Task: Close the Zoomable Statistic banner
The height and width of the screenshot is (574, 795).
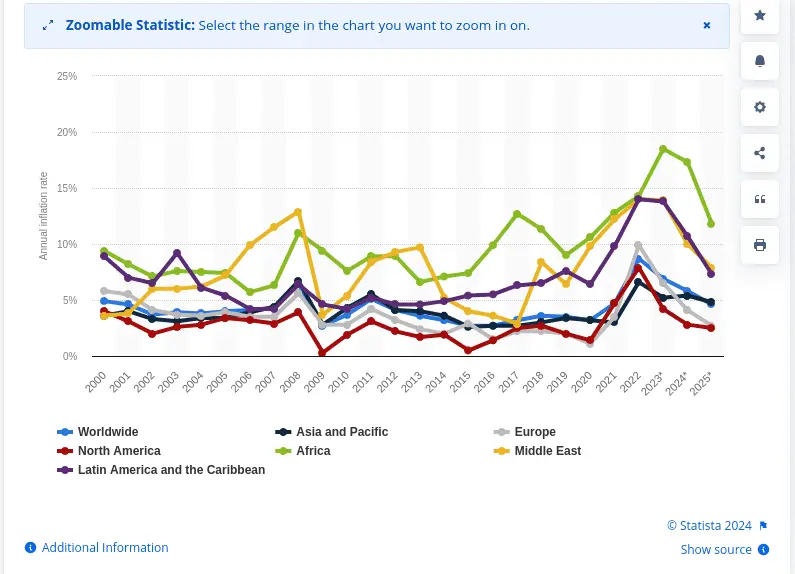Action: click(x=707, y=25)
